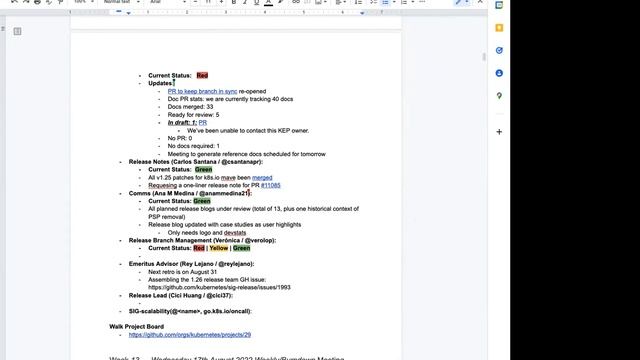Image resolution: width=640 pixels, height=360 pixels.
Task: Click the right indent marker on the ruler
Action: pyautogui.click(x=362, y=13)
